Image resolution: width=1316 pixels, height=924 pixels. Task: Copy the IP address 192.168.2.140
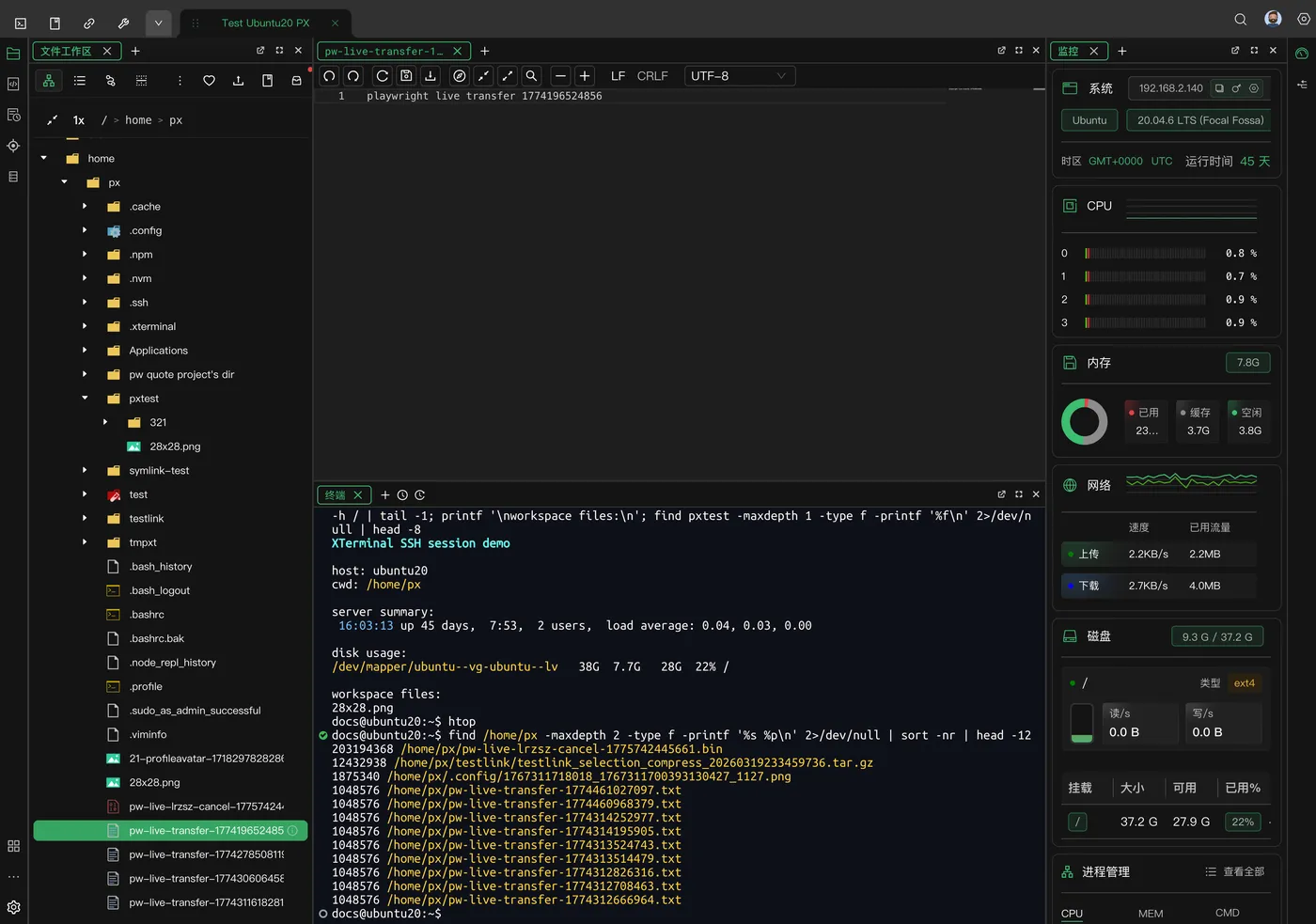click(x=1219, y=88)
